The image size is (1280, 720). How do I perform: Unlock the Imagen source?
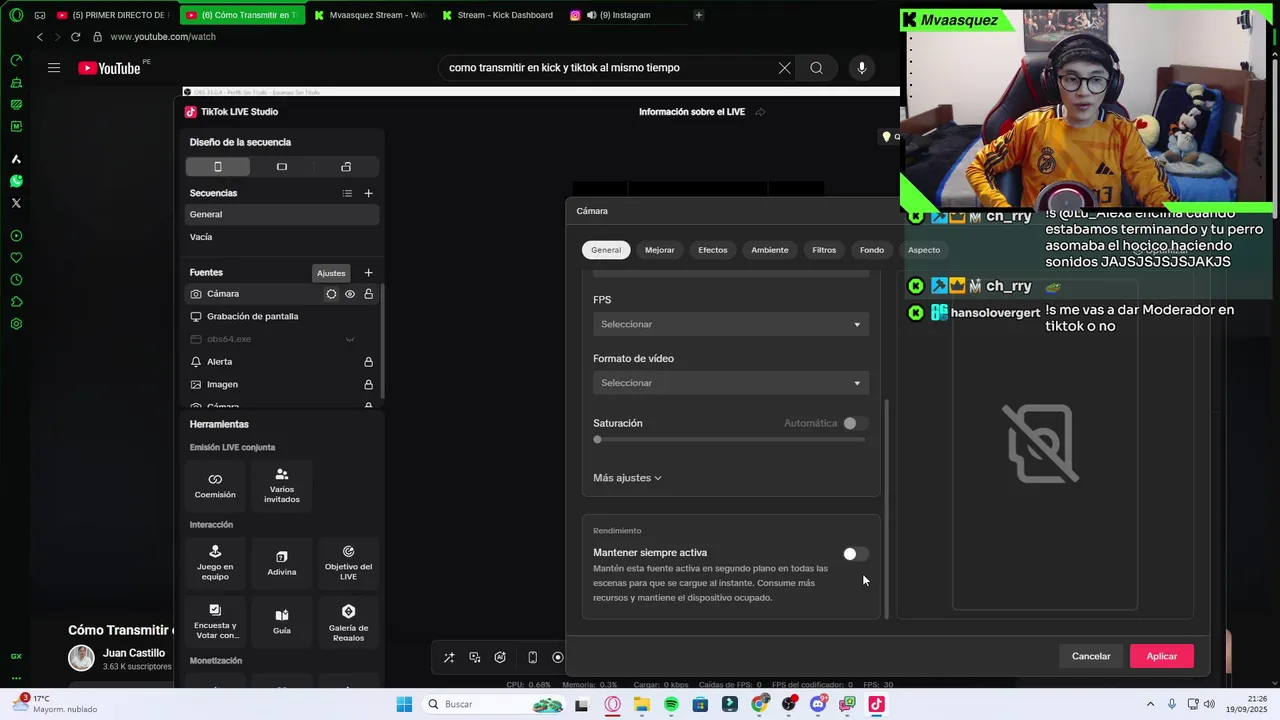click(368, 384)
